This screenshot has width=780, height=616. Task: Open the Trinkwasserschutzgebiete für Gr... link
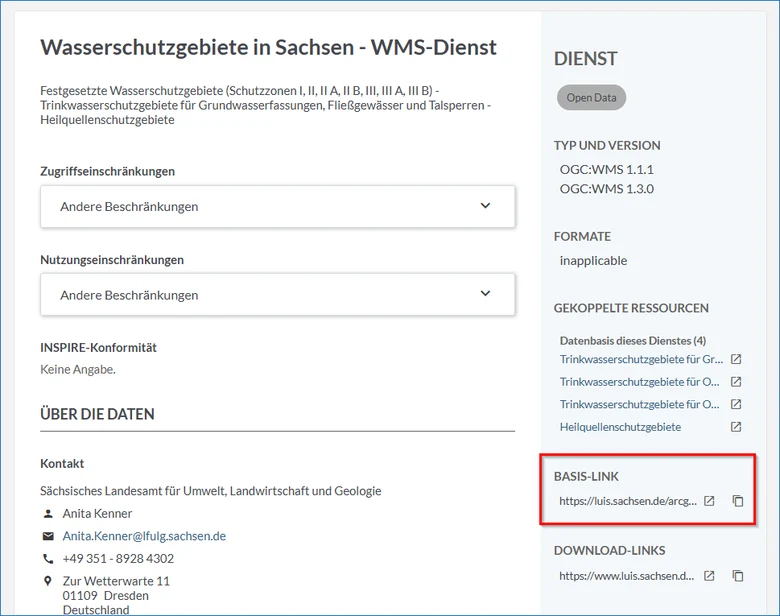click(641, 359)
